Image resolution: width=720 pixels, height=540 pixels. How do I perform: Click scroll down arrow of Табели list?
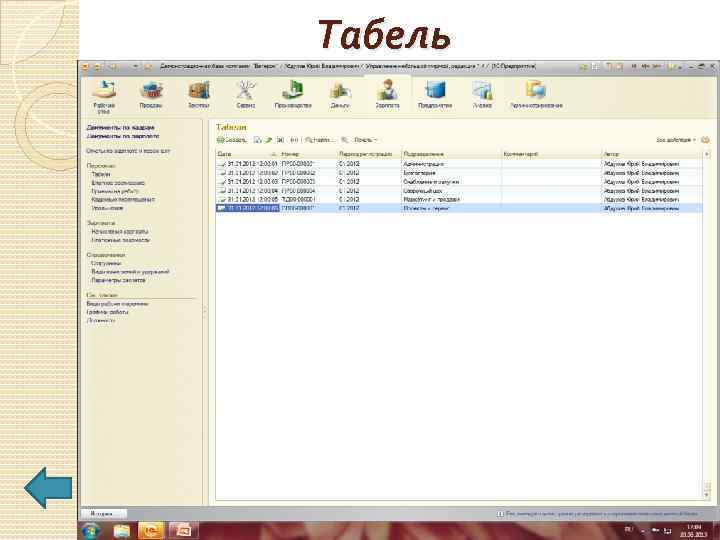[706, 495]
